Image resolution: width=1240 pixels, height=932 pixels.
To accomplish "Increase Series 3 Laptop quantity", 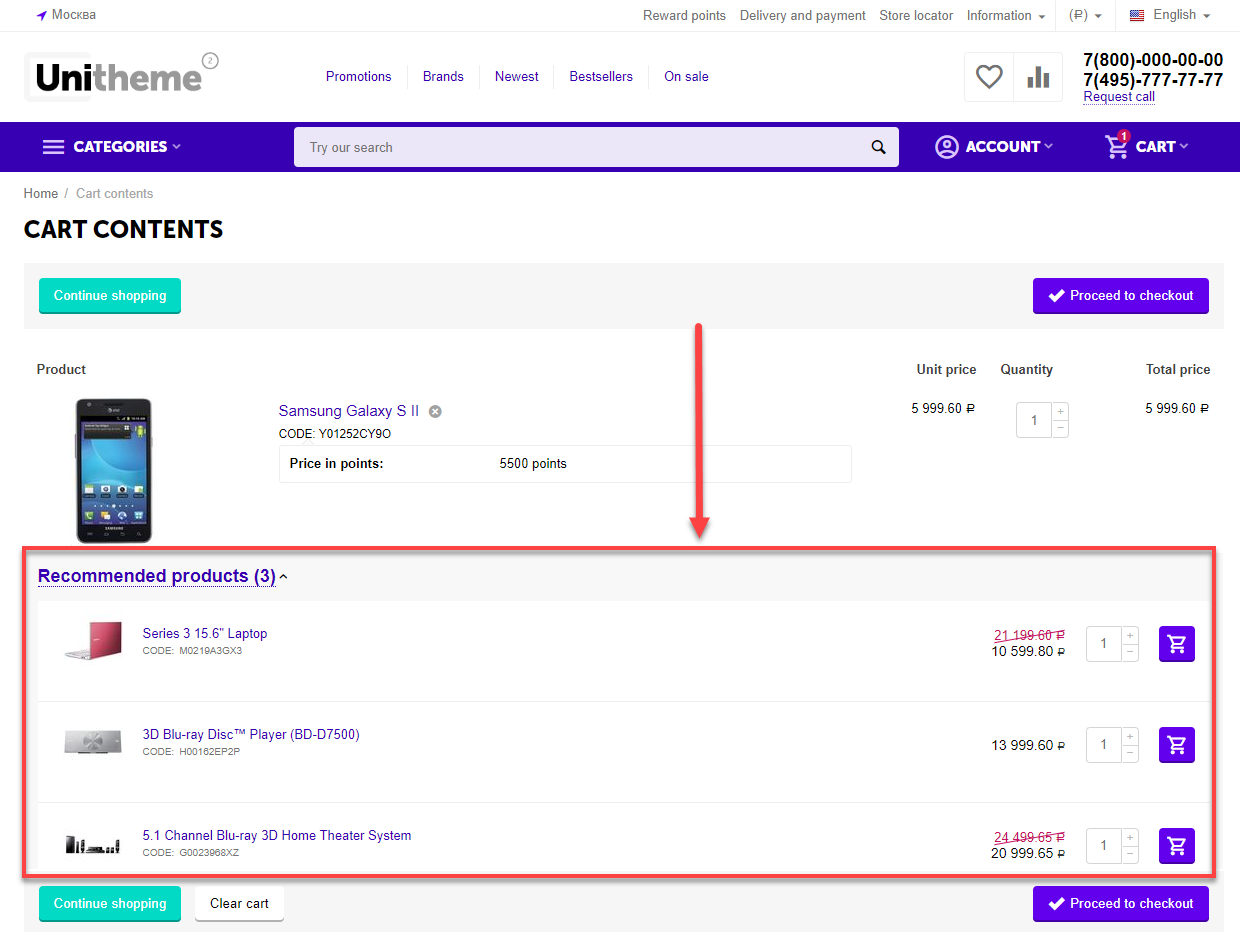I will [x=1130, y=635].
